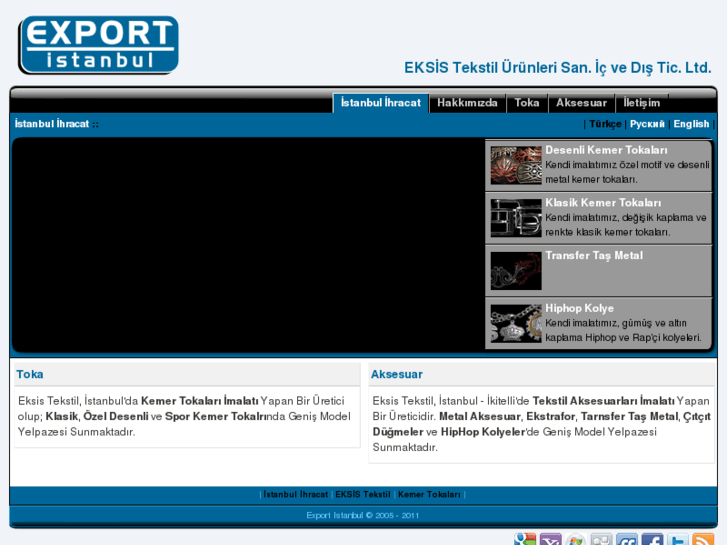727x545 pixels.
Task: Click footer link İstanbul İhracat
Action: click(x=296, y=494)
